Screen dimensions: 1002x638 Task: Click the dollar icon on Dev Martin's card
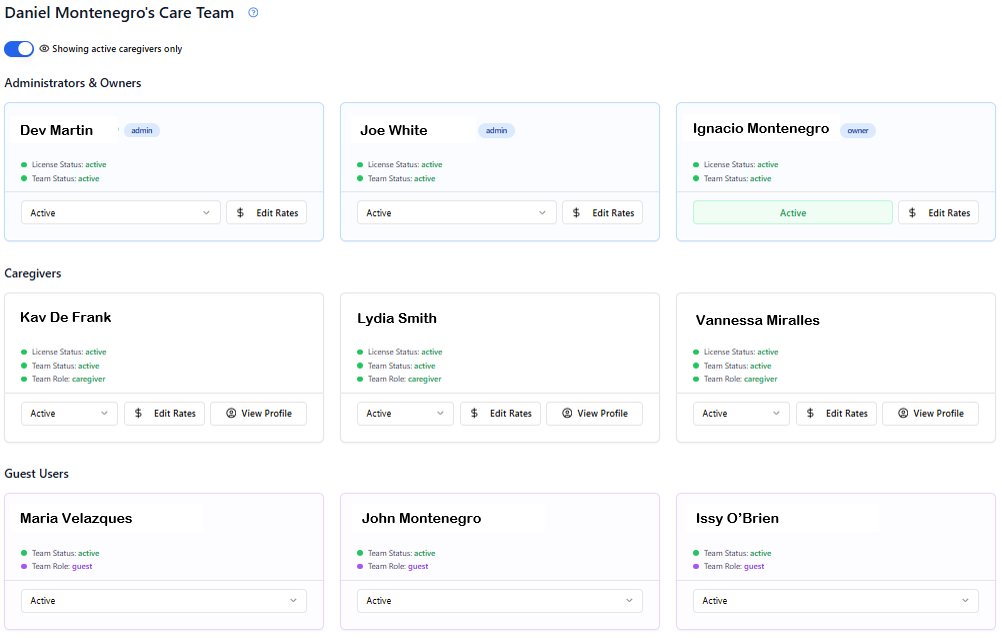pos(240,213)
